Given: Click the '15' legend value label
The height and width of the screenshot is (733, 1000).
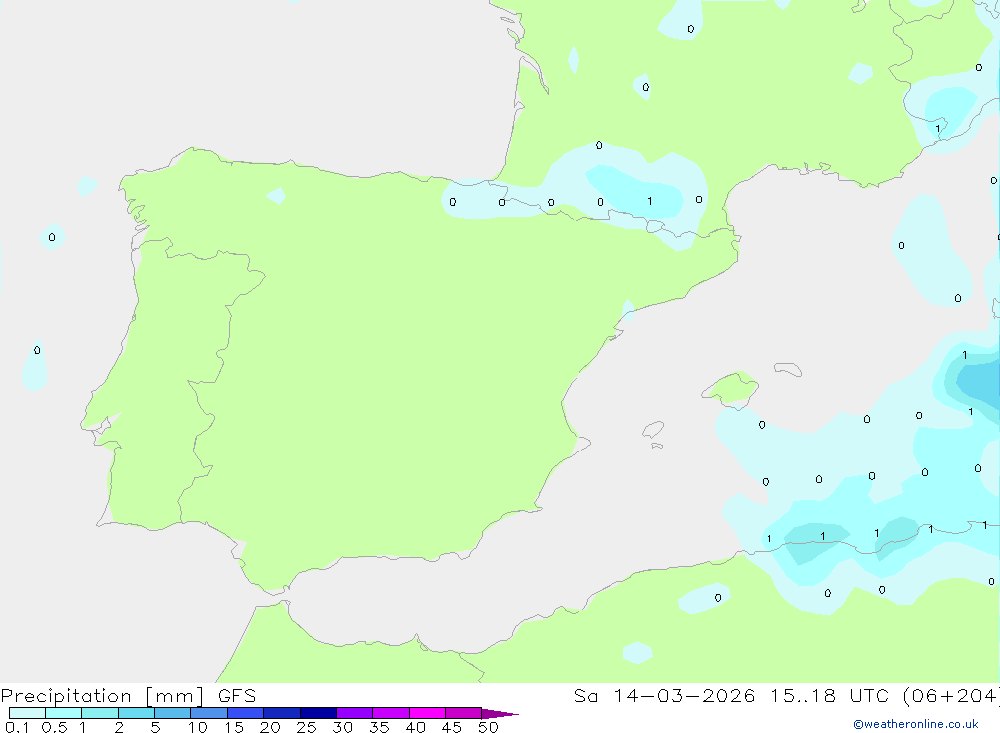Looking at the screenshot, I should 234,727.
